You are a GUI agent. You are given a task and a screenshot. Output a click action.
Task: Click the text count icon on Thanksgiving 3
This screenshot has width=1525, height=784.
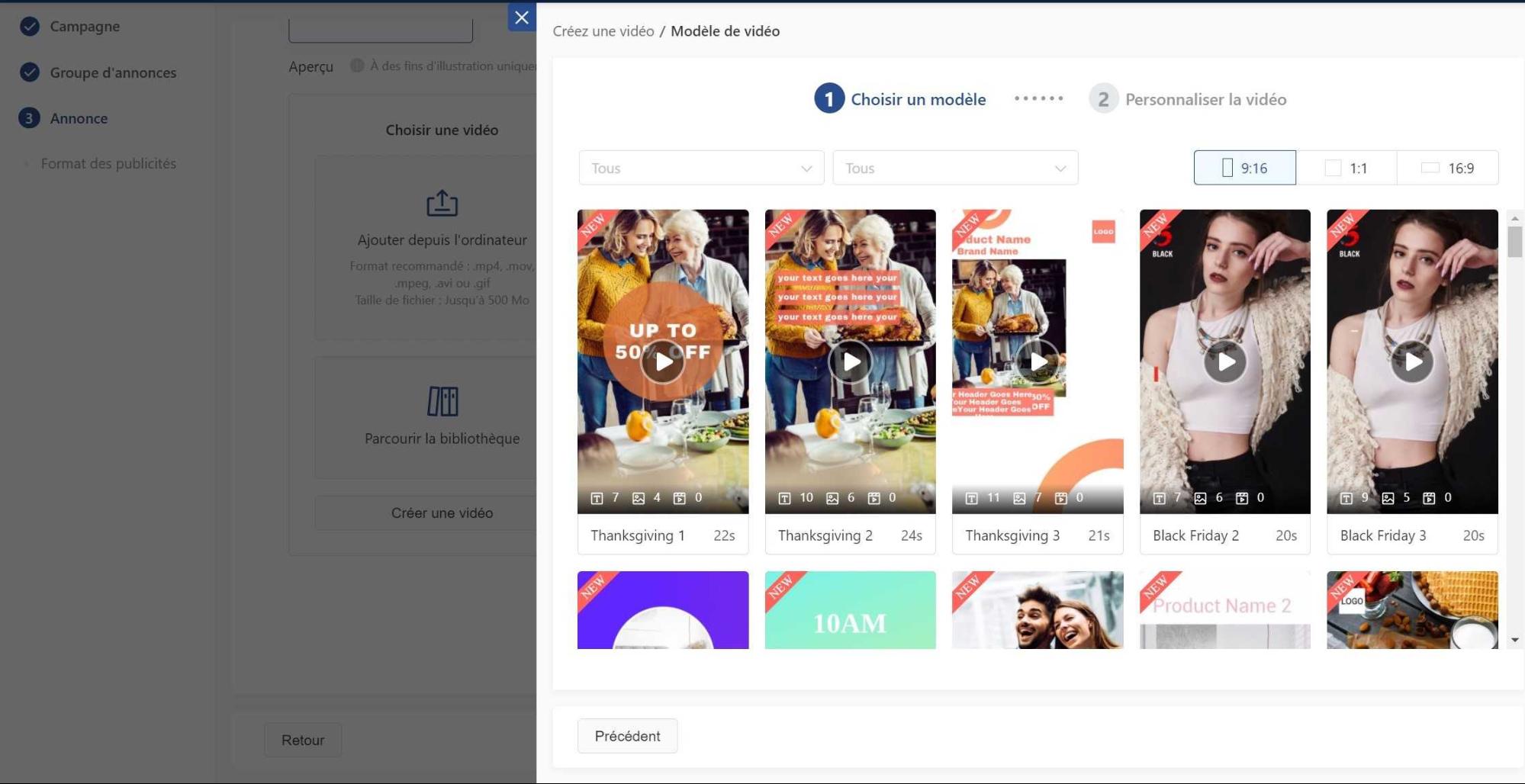pos(972,498)
